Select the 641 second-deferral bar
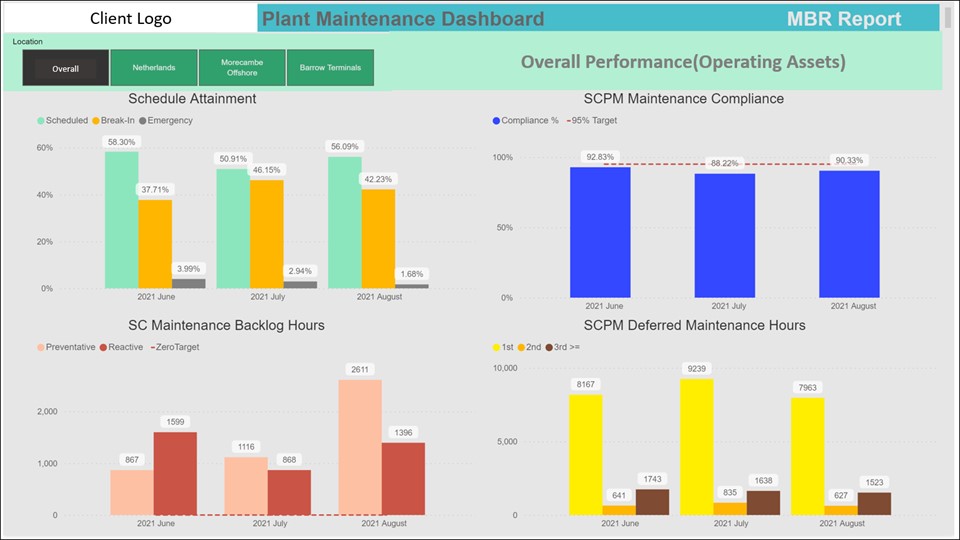960x540 pixels. pos(619,510)
